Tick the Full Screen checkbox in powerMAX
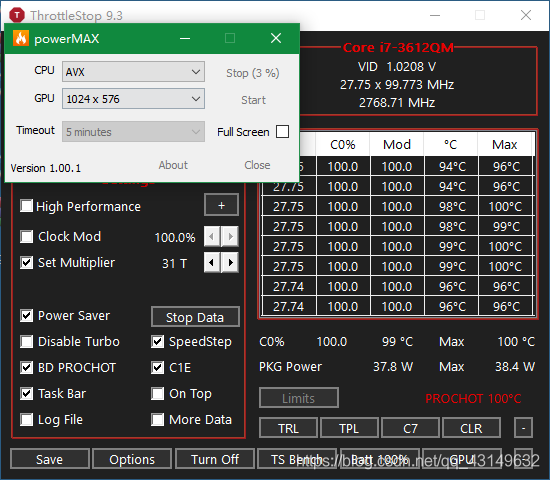 coord(282,132)
